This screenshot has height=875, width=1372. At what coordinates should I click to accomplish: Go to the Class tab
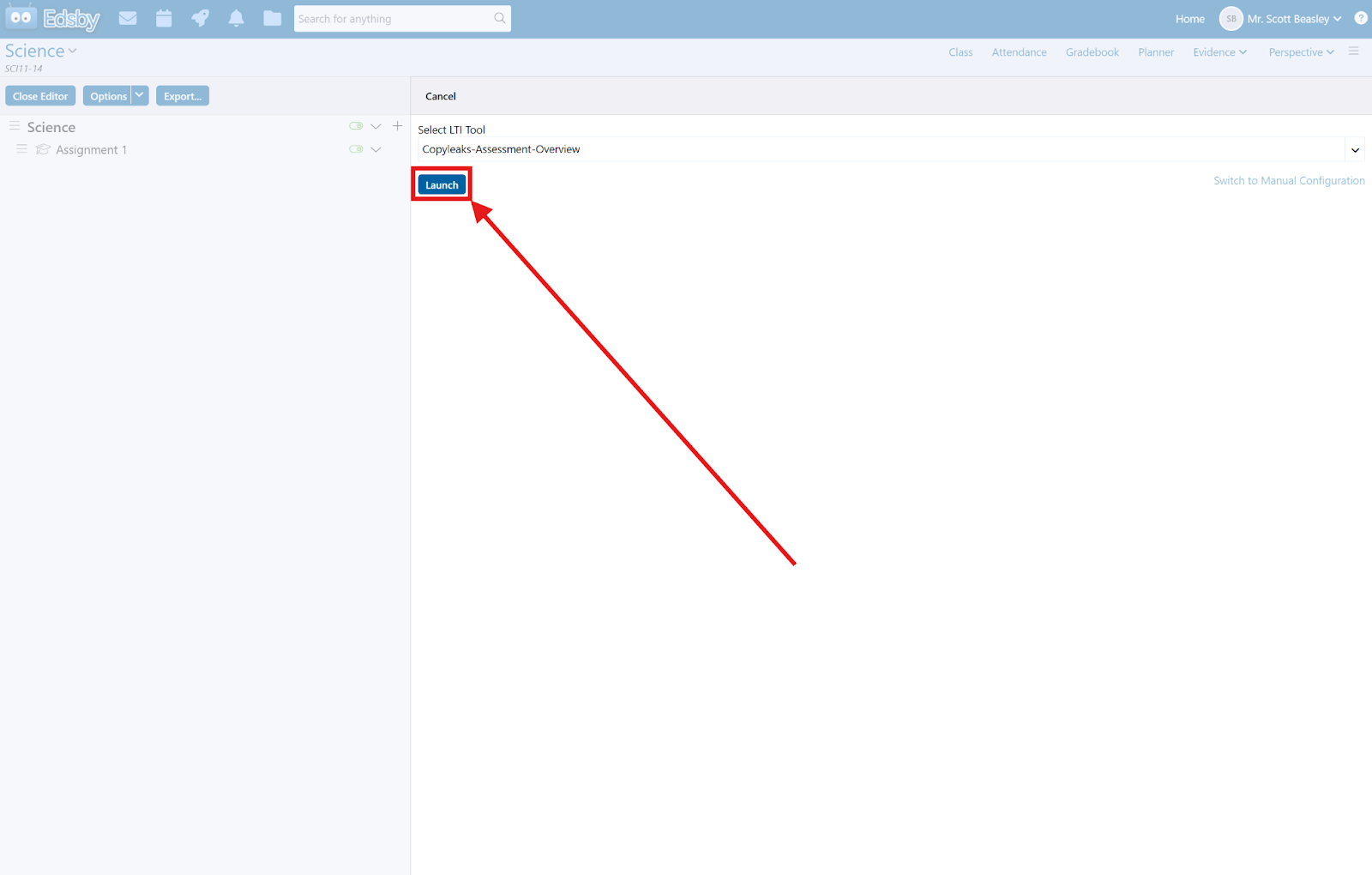(960, 52)
